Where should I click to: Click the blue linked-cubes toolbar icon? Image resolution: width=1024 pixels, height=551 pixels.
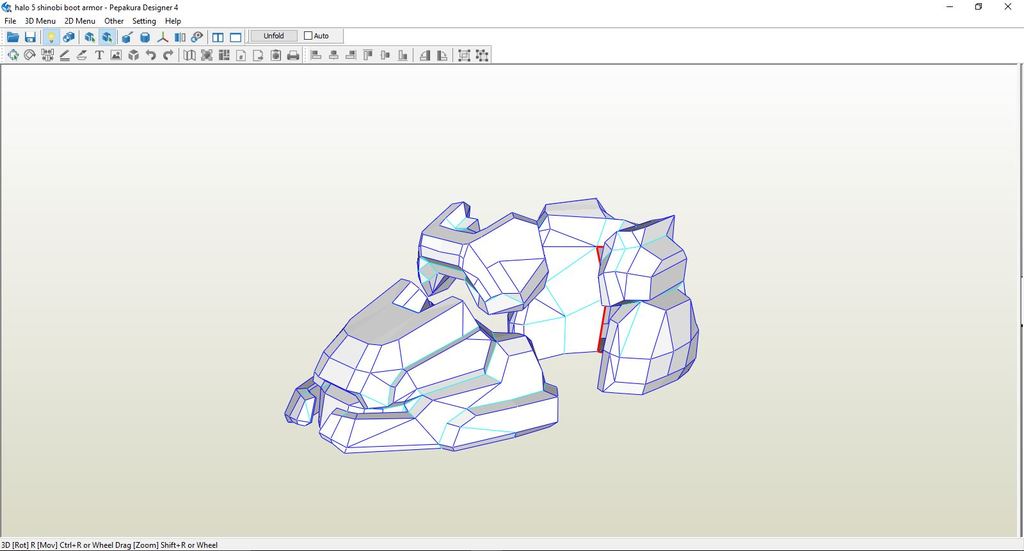pyautogui.click(x=68, y=37)
